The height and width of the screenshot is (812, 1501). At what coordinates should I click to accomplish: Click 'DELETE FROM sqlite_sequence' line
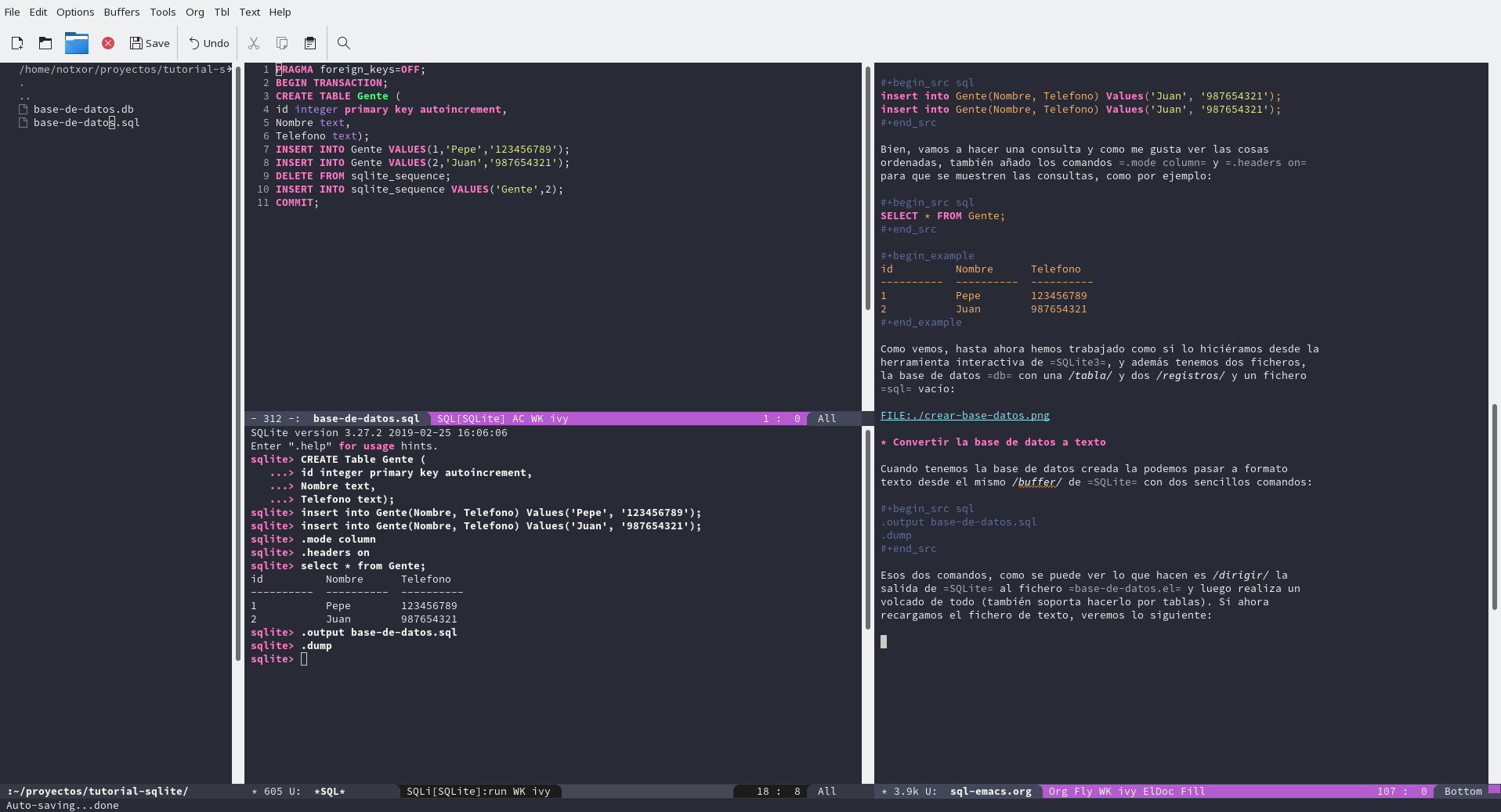click(x=363, y=176)
